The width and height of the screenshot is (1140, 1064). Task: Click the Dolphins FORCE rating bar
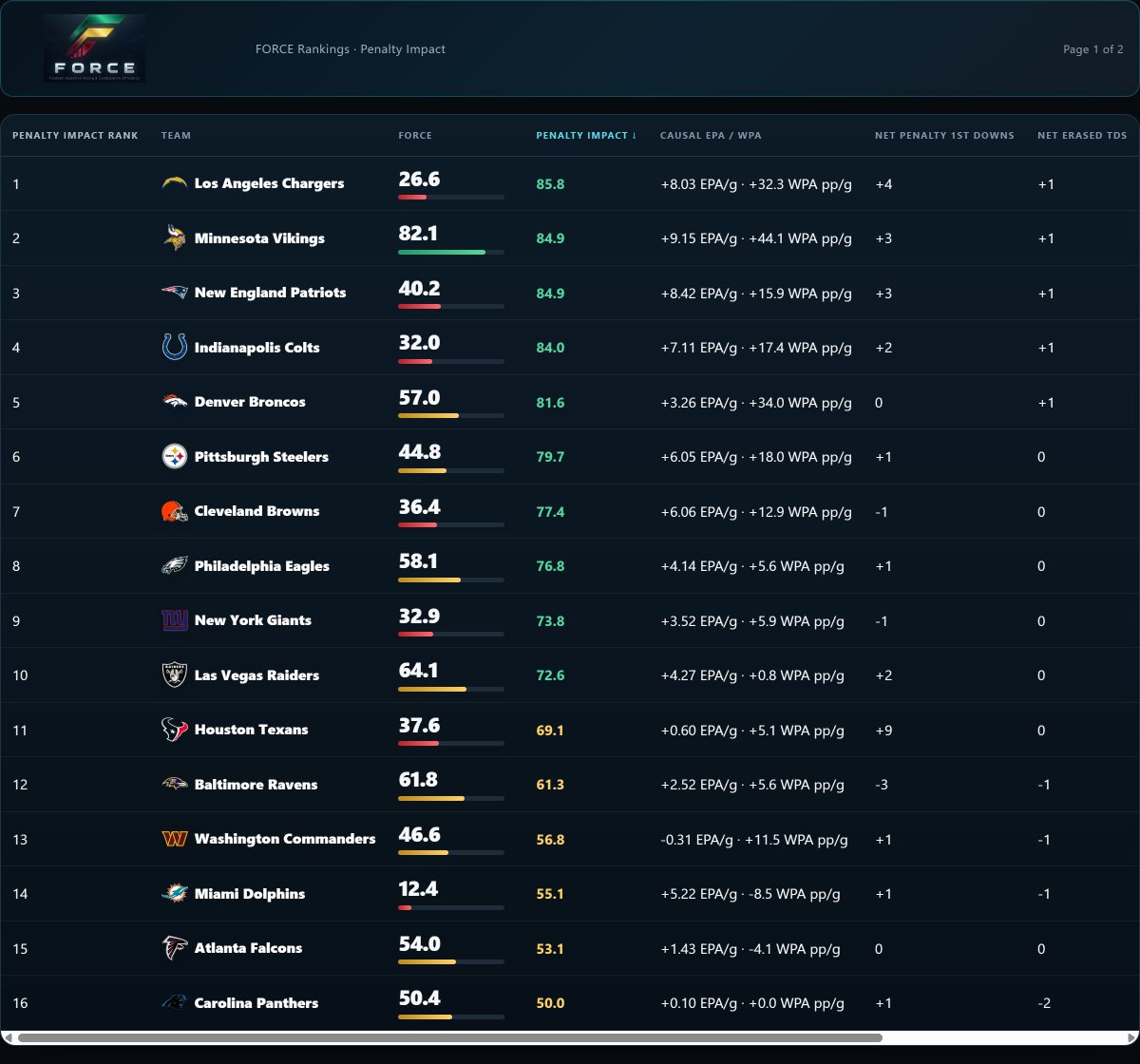pyautogui.click(x=451, y=907)
